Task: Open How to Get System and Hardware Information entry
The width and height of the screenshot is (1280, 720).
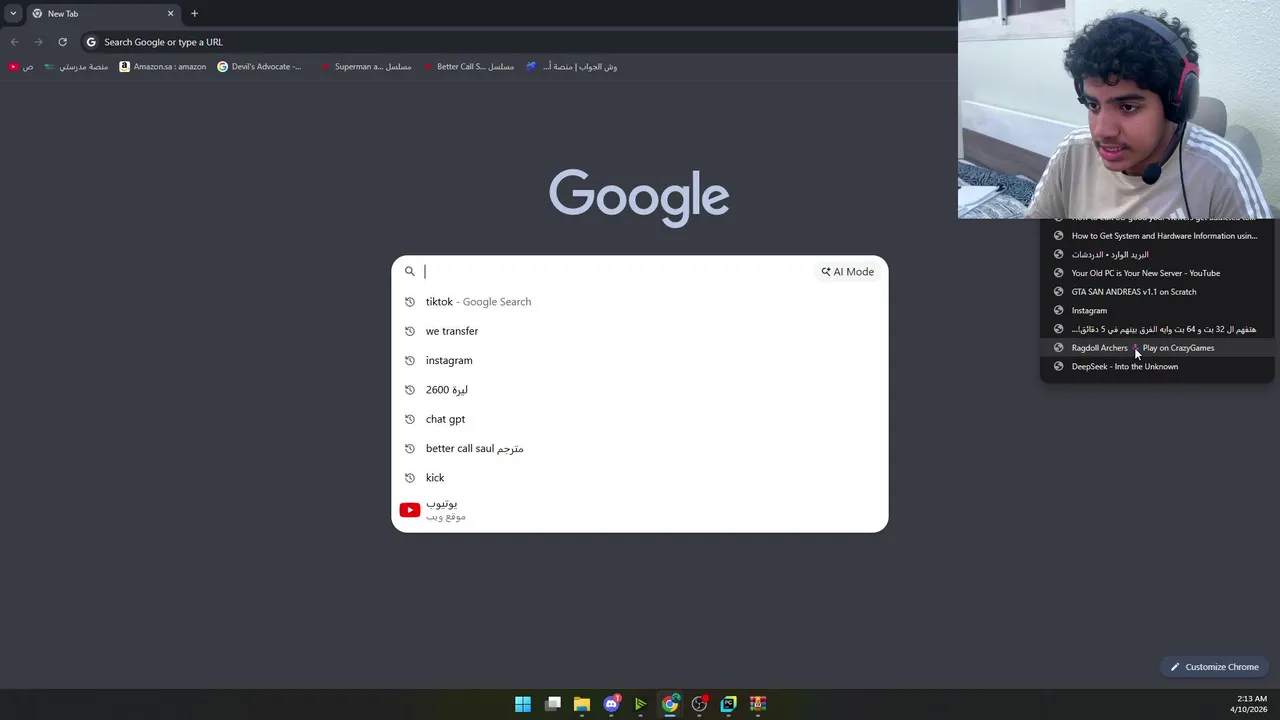Action: [x=1158, y=236]
